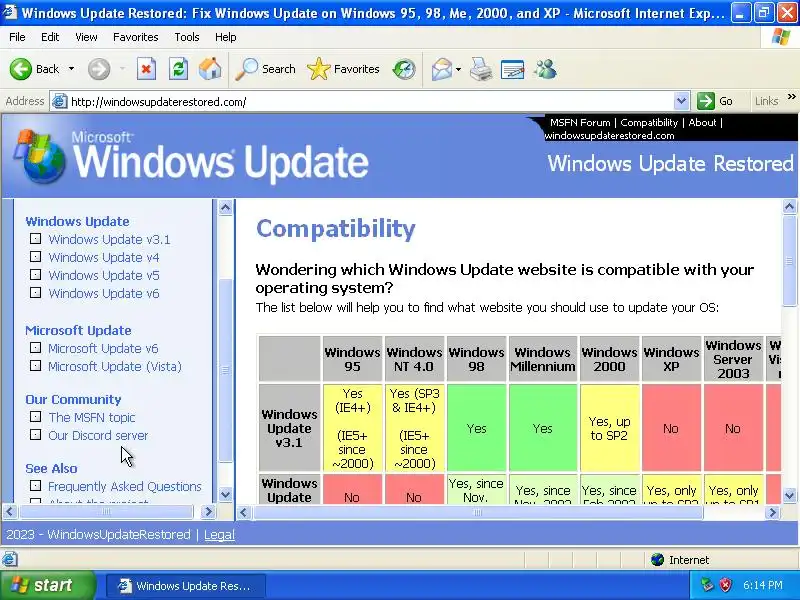Click the Windows Server 2003 column header
The width and height of the screenshot is (800, 600).
(733, 359)
